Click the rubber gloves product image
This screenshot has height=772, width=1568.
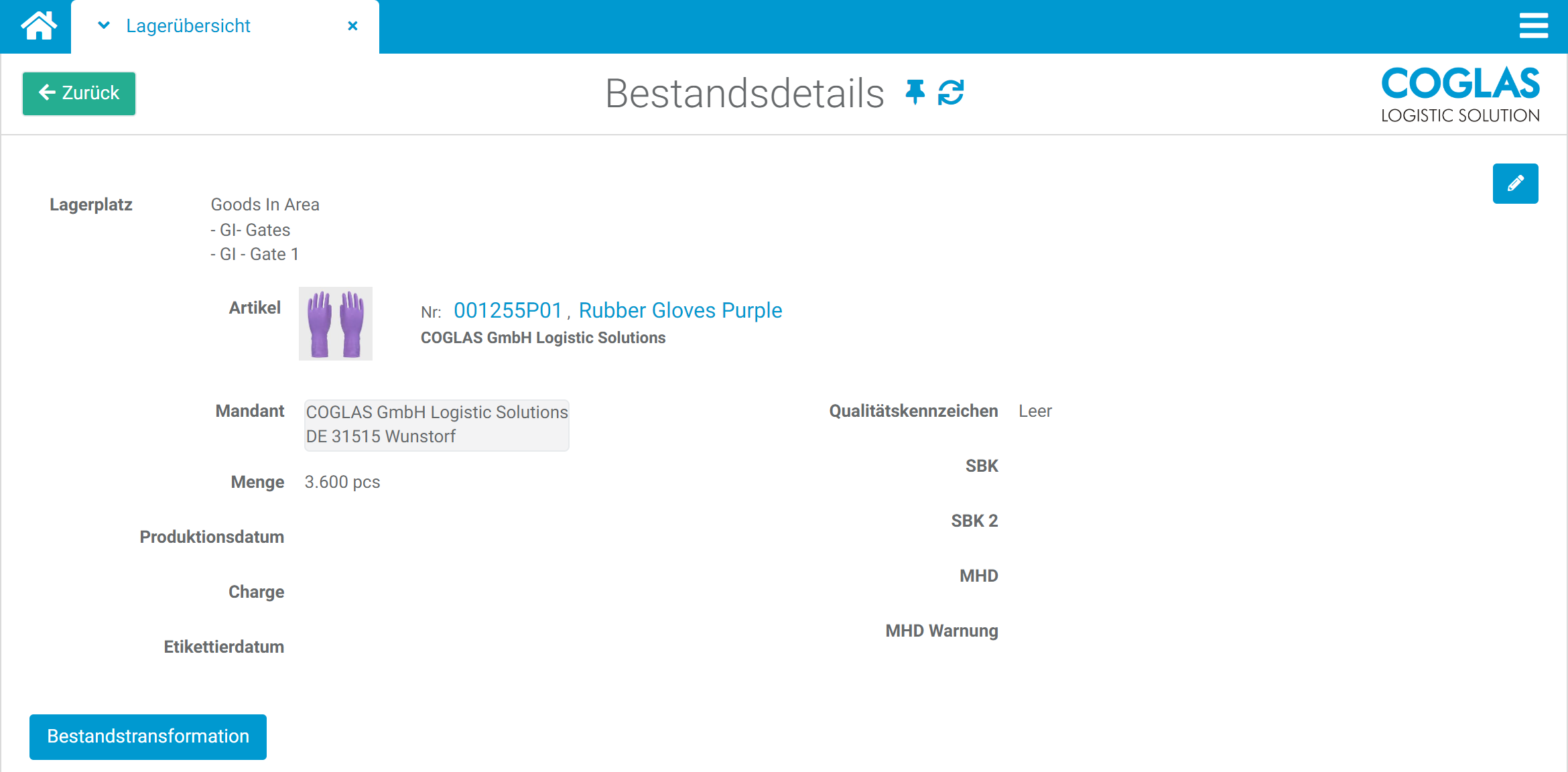click(335, 324)
